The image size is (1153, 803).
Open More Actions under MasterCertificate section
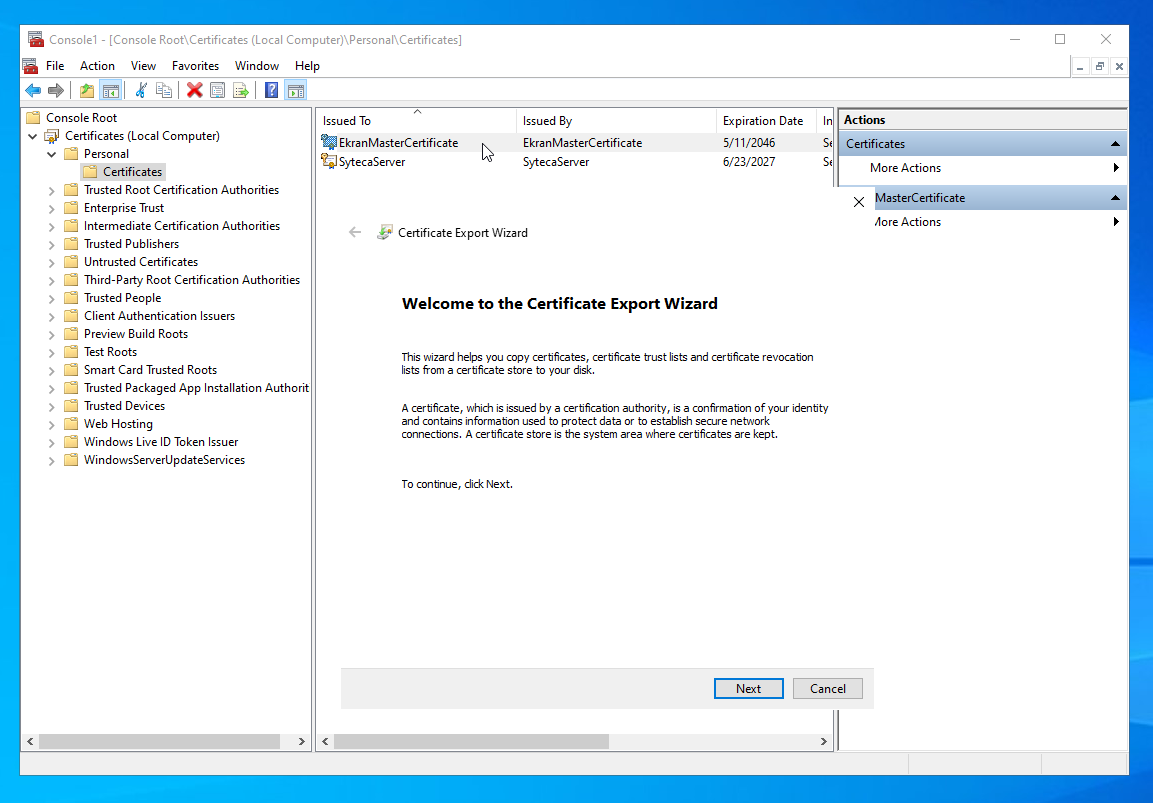point(1000,221)
